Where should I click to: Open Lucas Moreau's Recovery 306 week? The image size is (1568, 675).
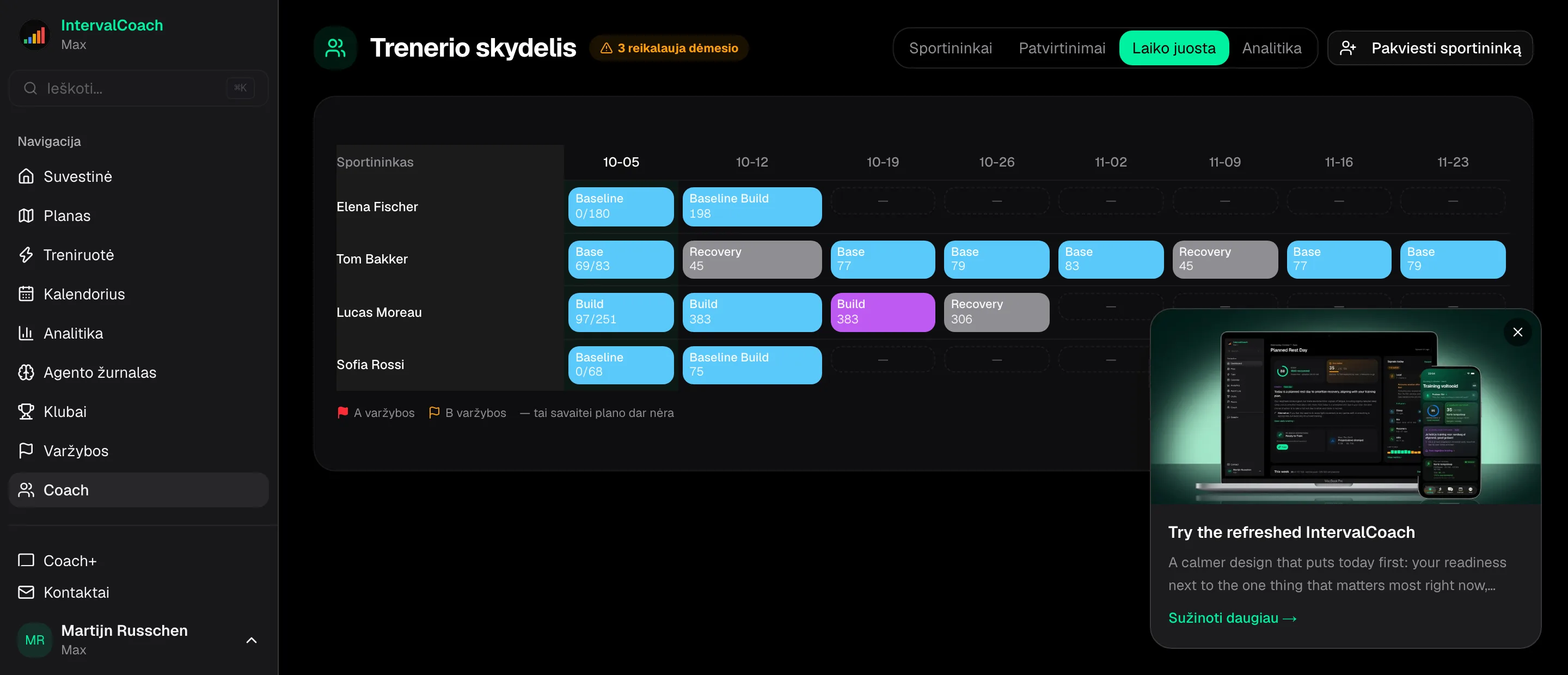click(996, 311)
